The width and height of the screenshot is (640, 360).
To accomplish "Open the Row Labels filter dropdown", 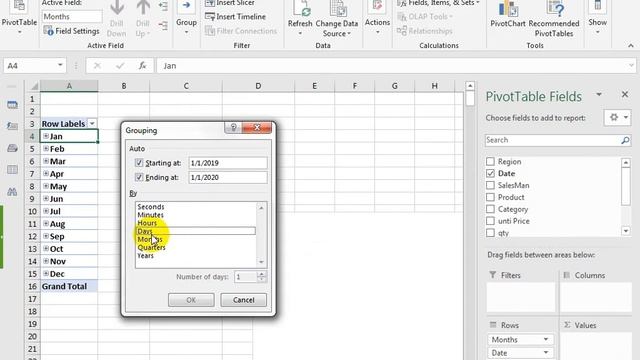I will coord(92,123).
